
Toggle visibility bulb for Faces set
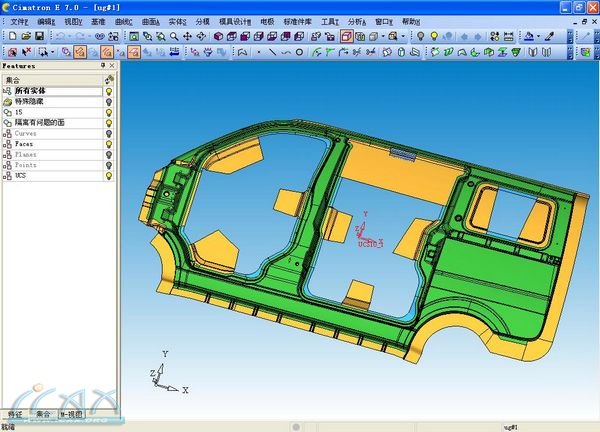point(109,144)
